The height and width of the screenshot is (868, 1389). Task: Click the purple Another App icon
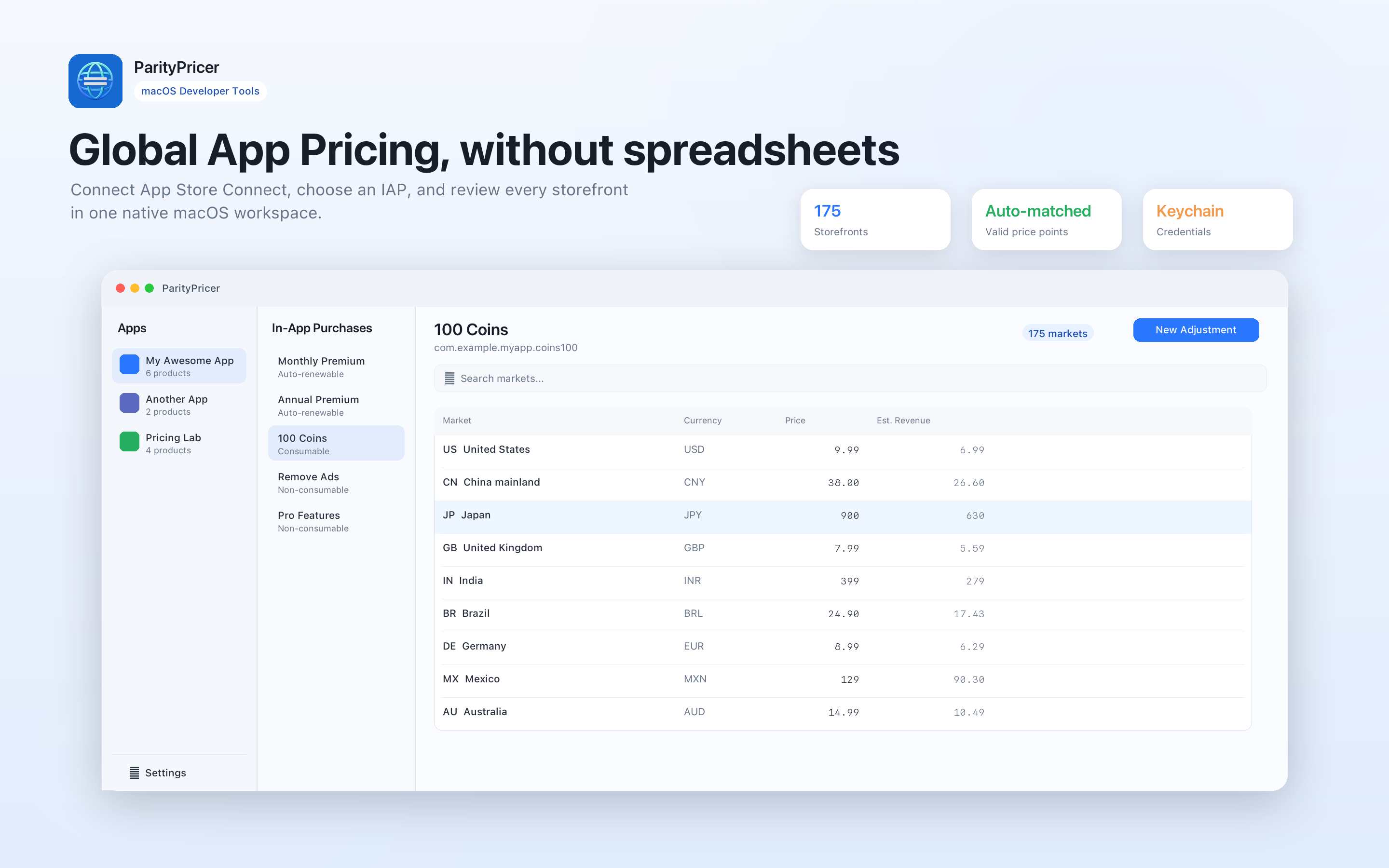(129, 404)
